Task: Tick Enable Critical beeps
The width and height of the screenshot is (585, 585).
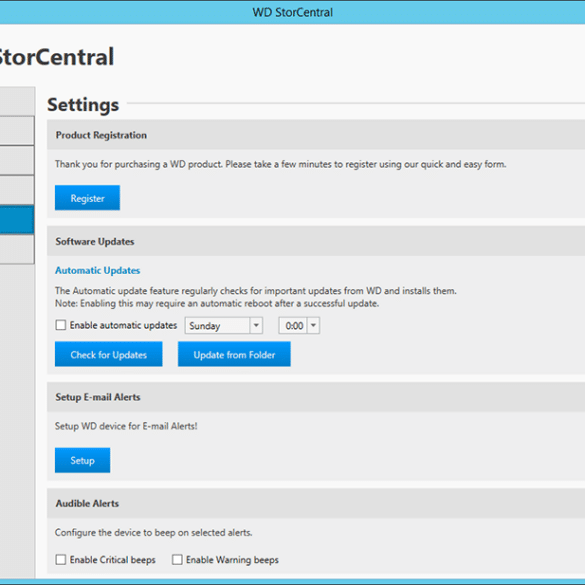Action: pos(61,559)
